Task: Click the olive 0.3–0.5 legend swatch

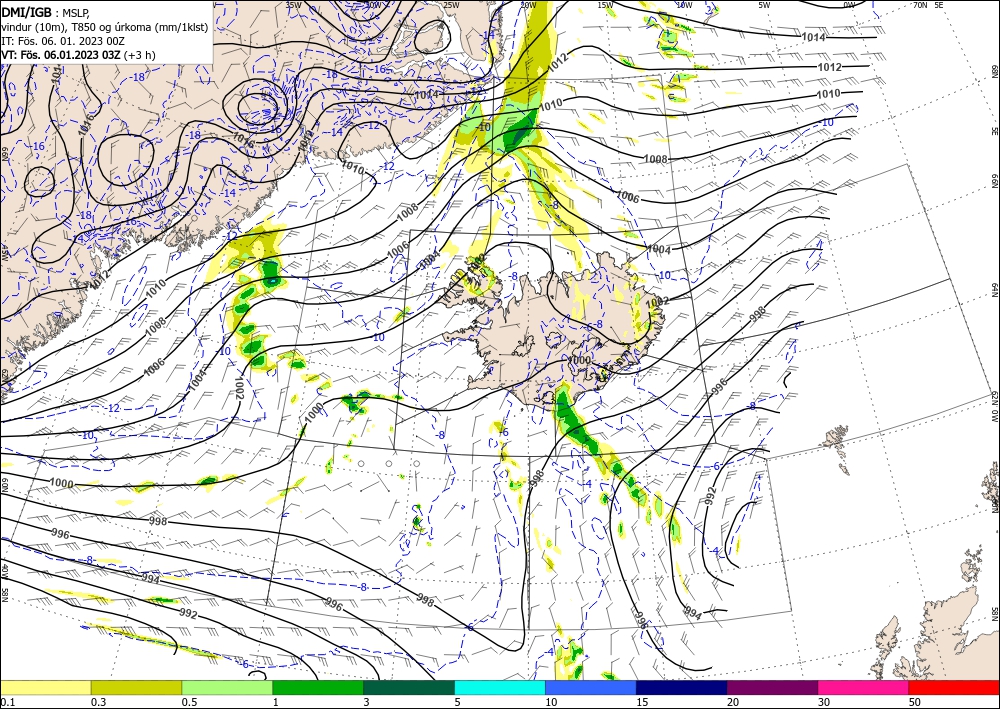Action: [136, 687]
